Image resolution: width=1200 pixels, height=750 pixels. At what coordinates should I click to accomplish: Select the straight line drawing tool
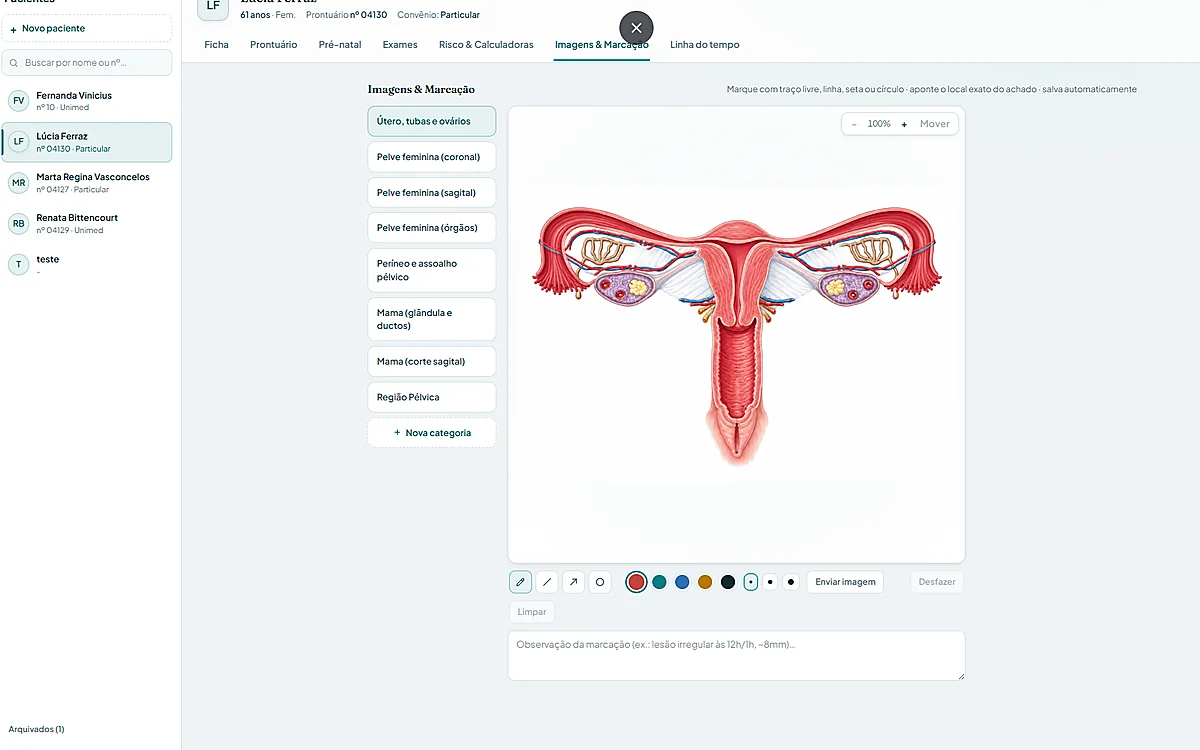tap(547, 582)
